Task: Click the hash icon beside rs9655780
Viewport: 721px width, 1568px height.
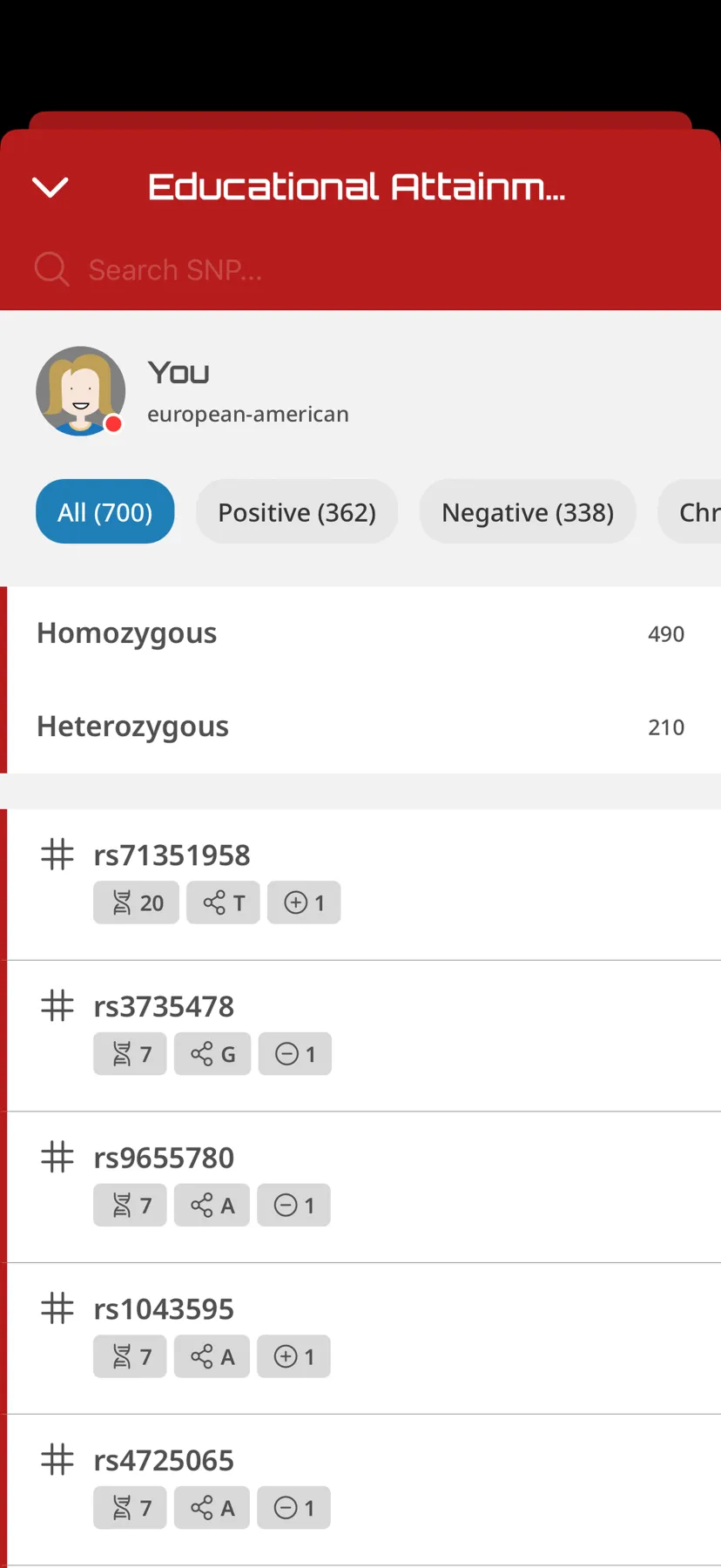Action: click(x=57, y=1157)
